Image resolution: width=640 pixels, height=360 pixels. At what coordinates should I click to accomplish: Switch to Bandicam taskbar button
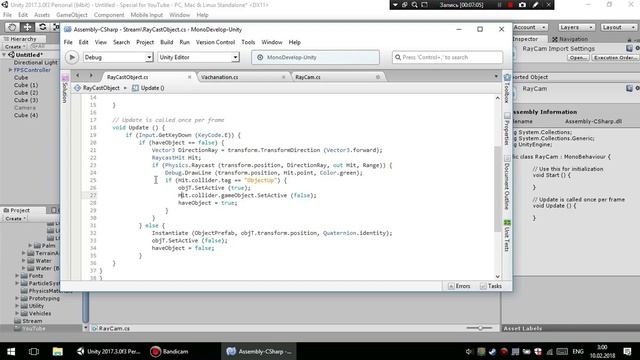[169, 351]
